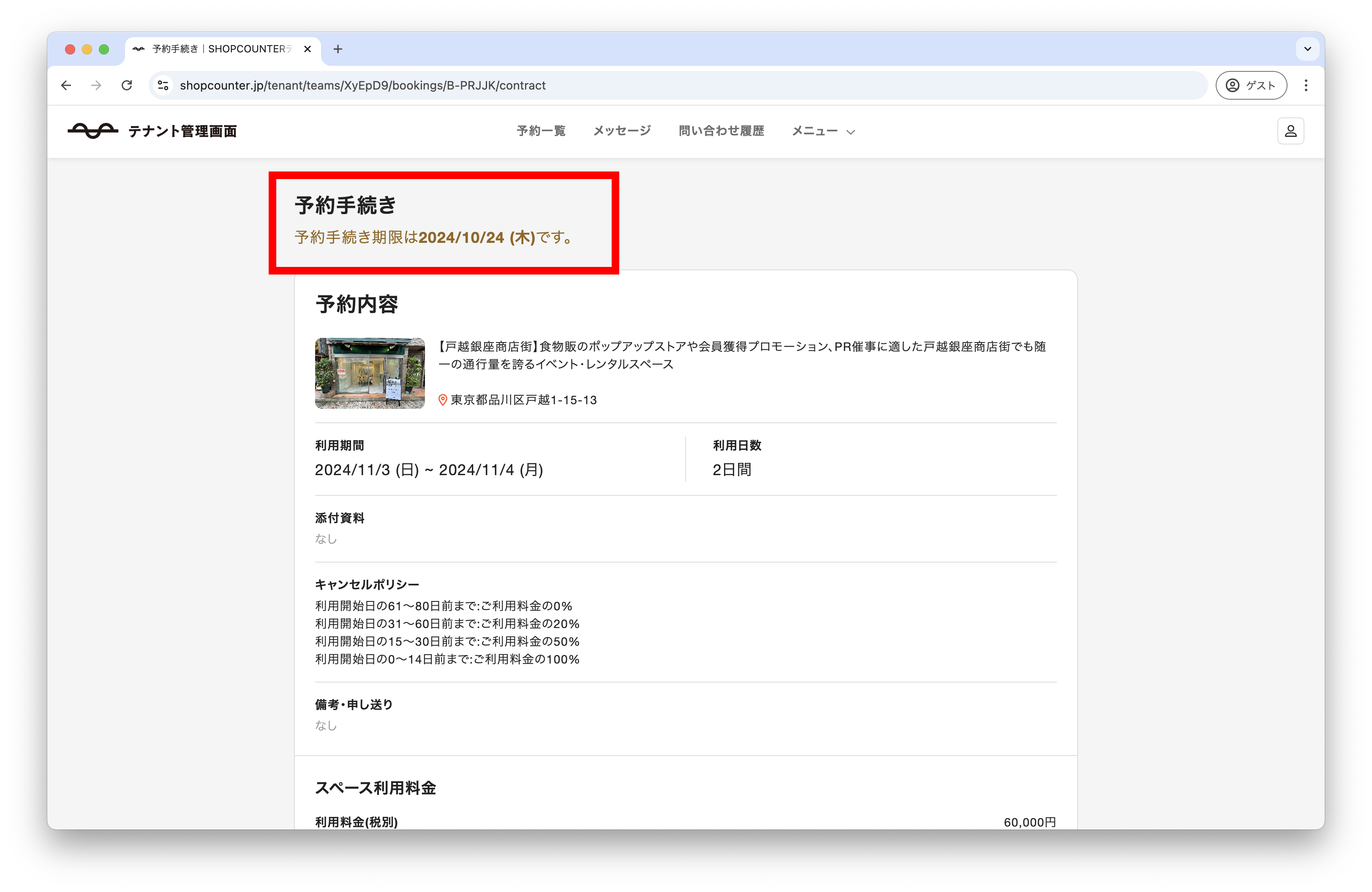Click the 備考・申し送り label

click(x=354, y=704)
